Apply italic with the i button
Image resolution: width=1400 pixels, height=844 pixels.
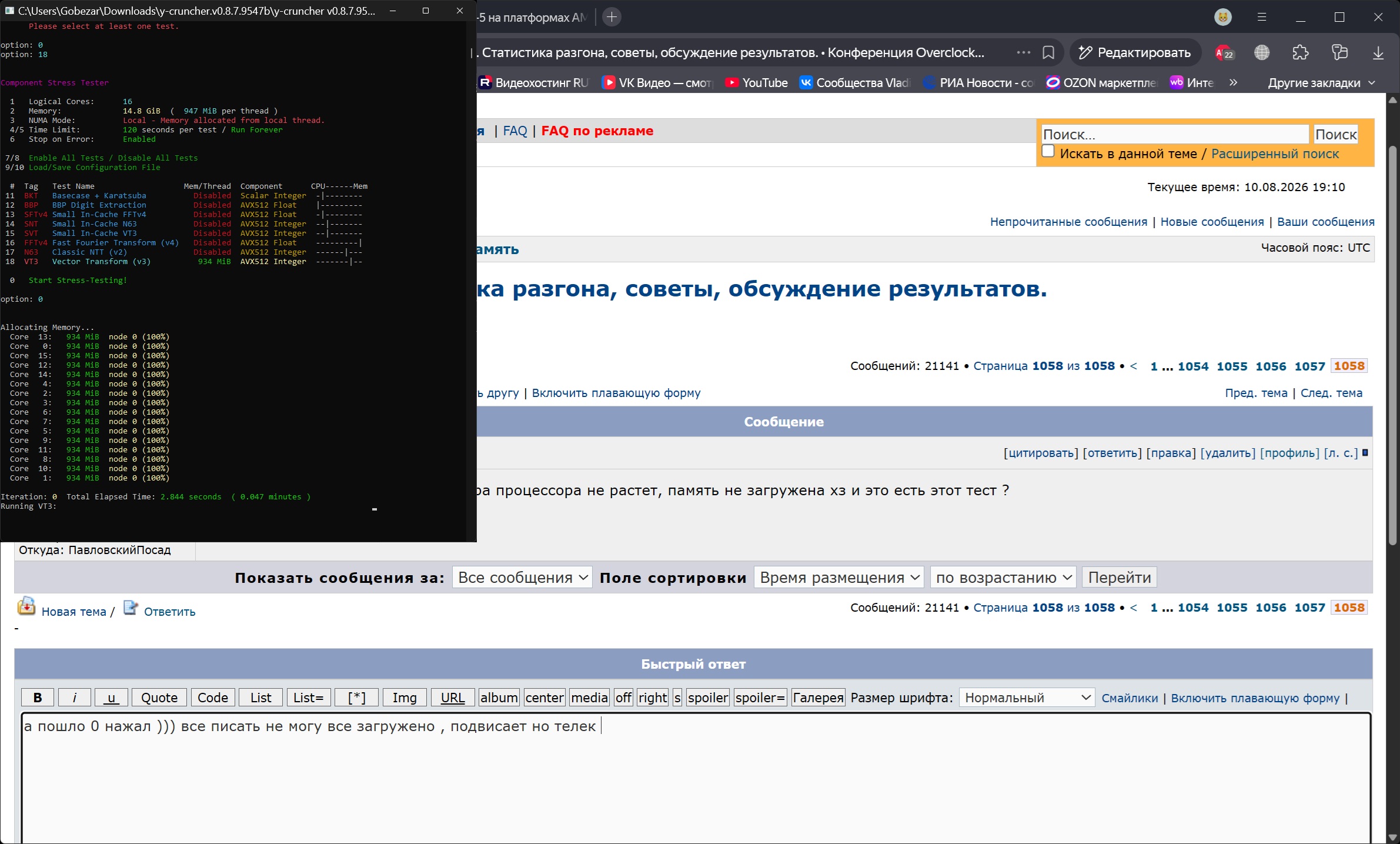click(x=74, y=698)
